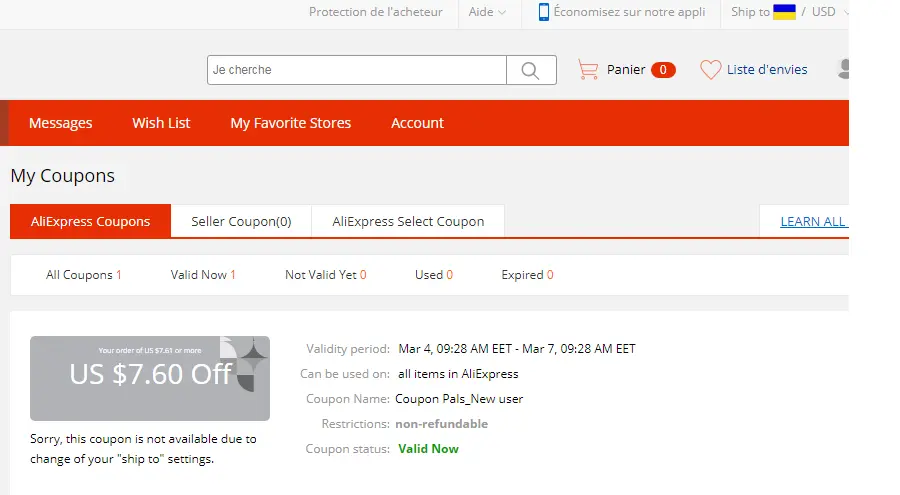Click the US $7.60 Off coupon card

tap(150, 378)
